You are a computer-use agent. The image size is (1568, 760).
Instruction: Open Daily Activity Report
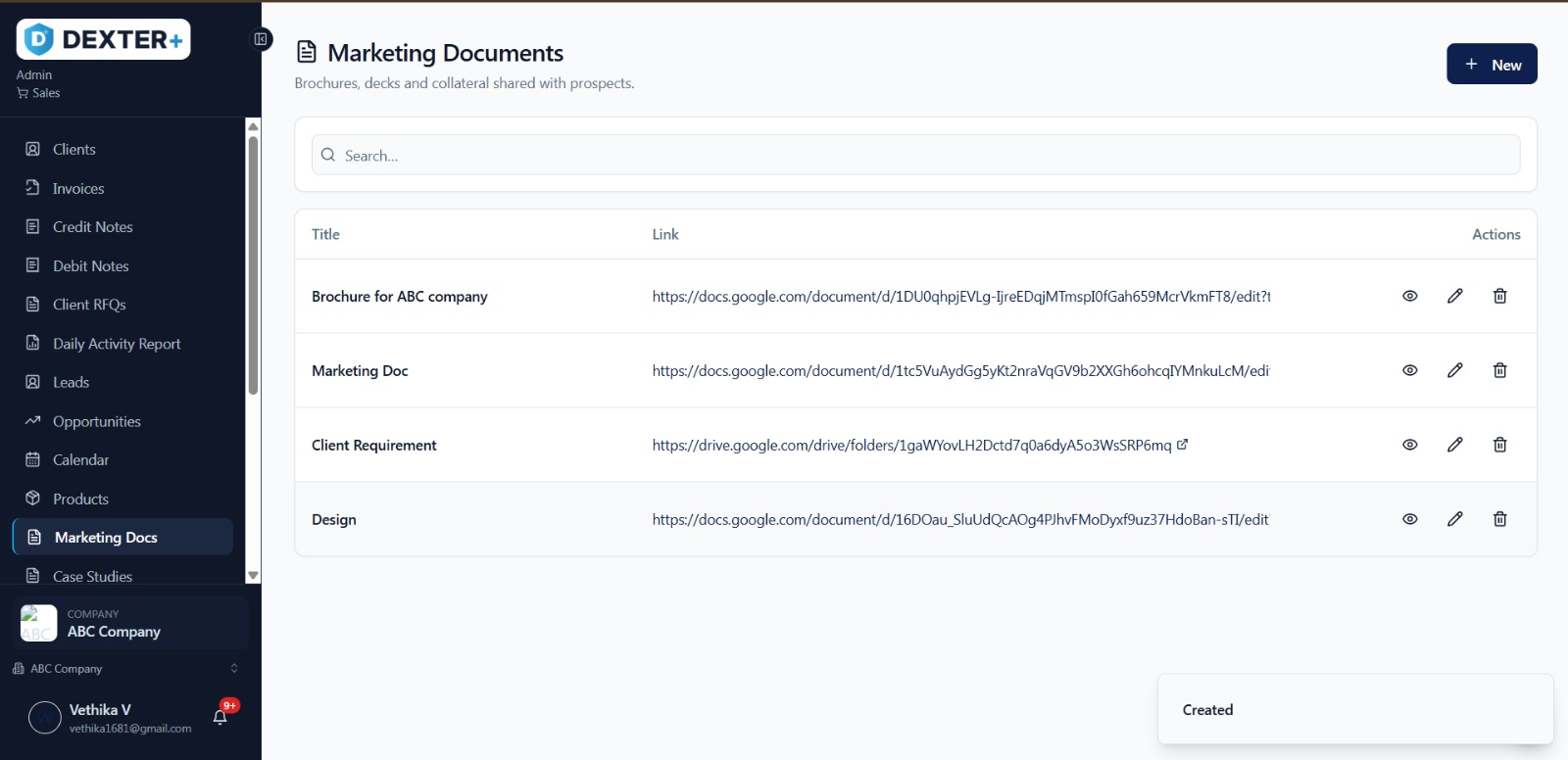122,344
